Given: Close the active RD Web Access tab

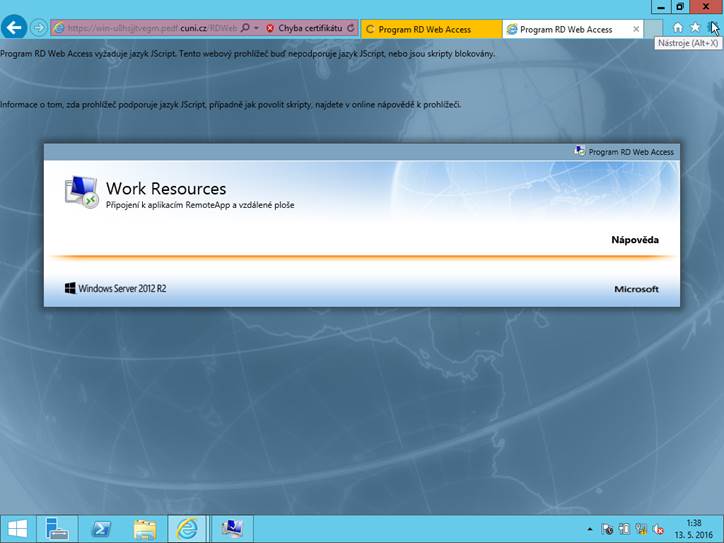Looking at the screenshot, I should point(636,29).
